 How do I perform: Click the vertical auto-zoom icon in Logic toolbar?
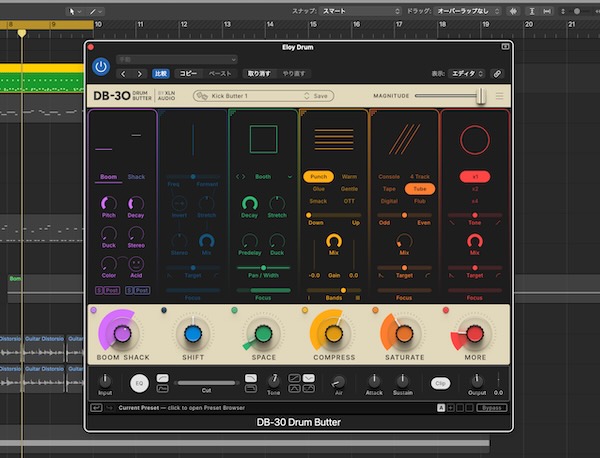tap(532, 11)
